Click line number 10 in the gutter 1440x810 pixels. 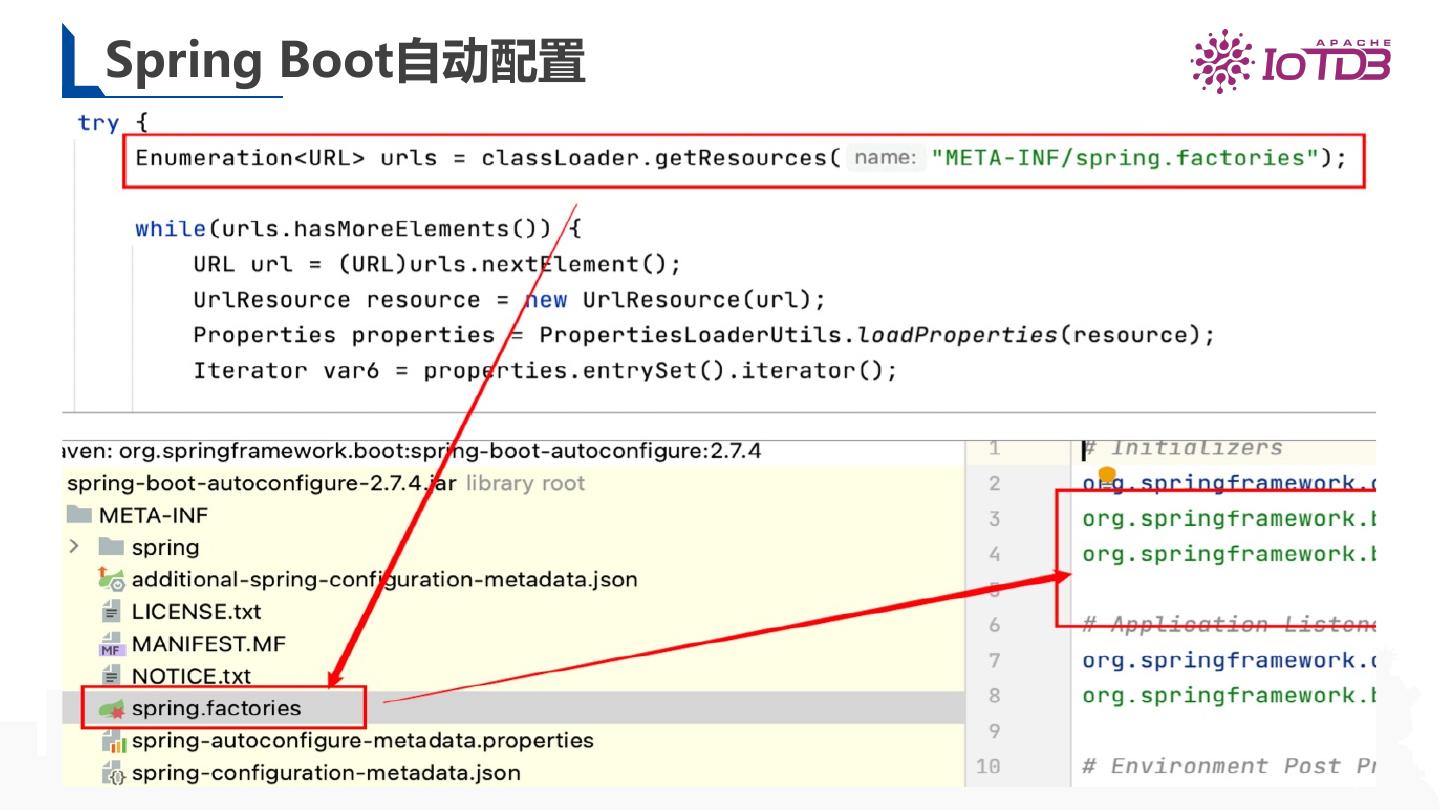(988, 766)
